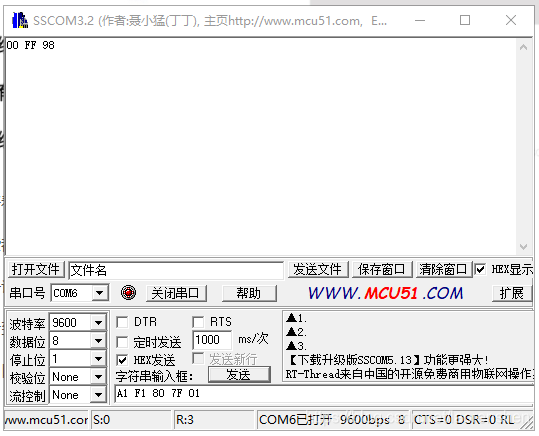Screen dimensions: 539x436
Task: Open the WWW.MCU51.COM website link
Action: click(x=385, y=293)
